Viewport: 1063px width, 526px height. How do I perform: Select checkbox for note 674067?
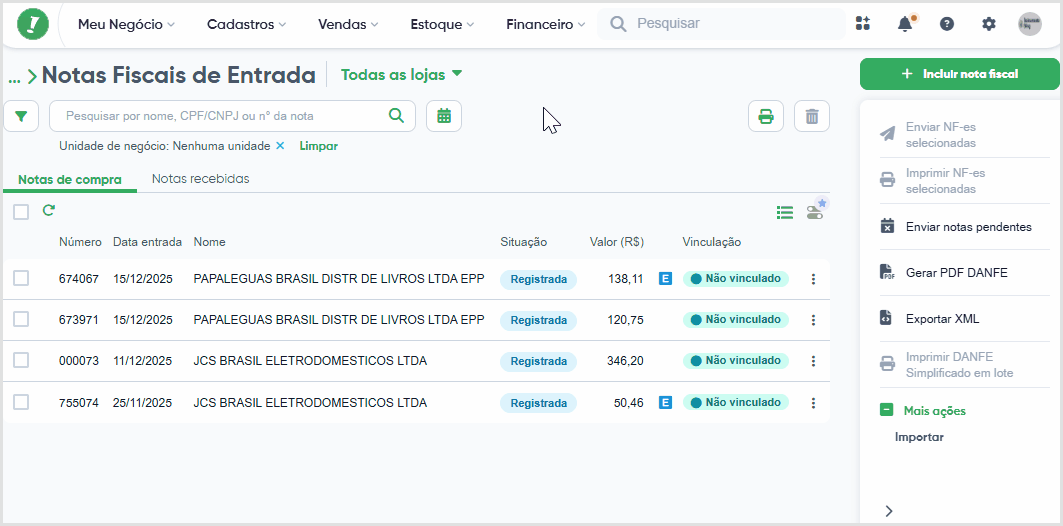point(21,278)
